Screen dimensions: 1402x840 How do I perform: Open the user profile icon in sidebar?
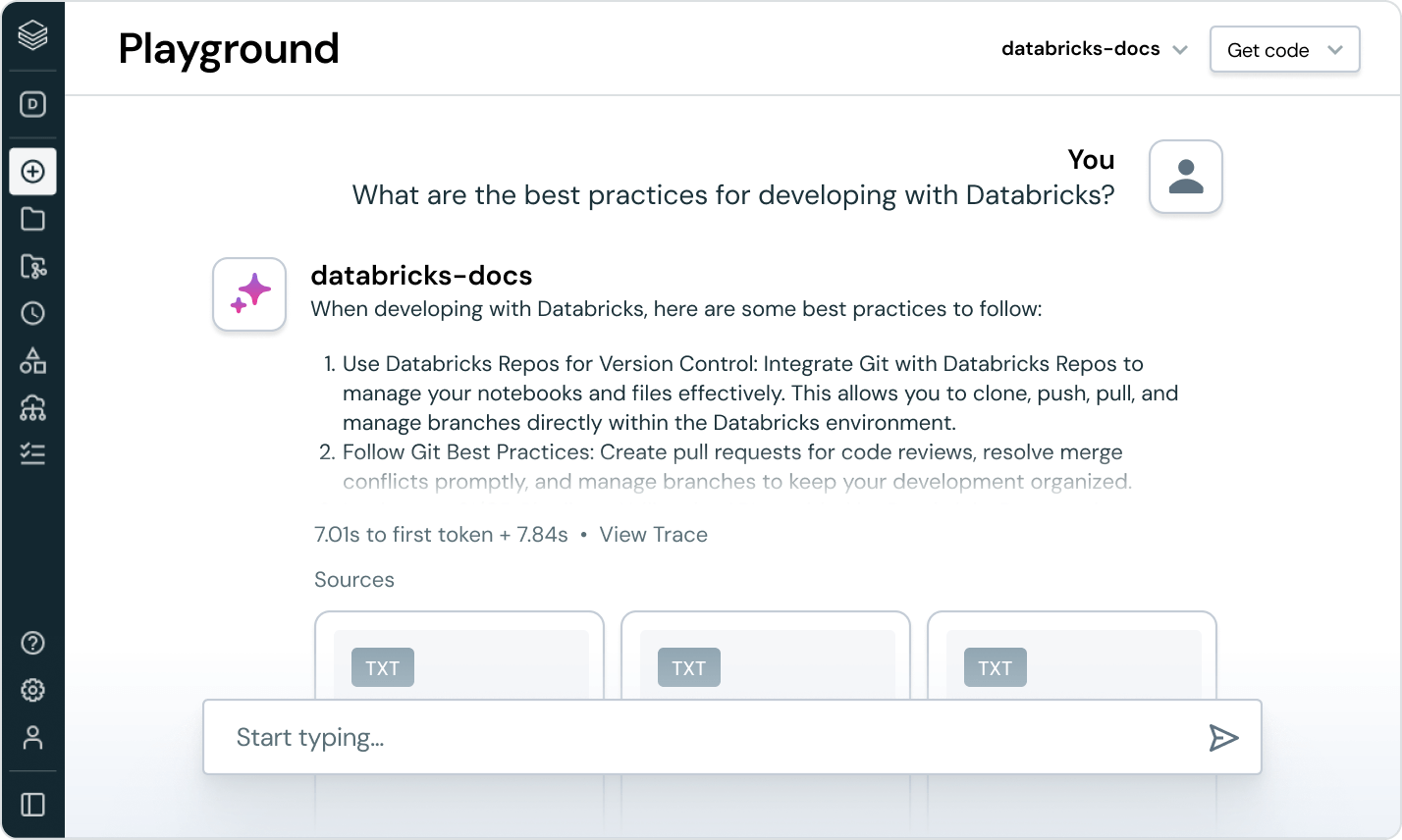point(33,738)
